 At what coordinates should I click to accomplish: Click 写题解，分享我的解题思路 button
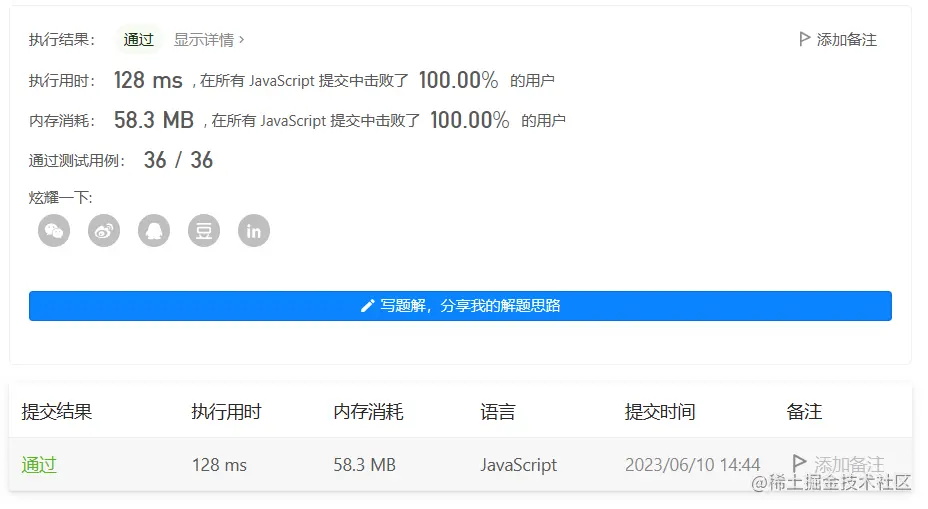(460, 306)
